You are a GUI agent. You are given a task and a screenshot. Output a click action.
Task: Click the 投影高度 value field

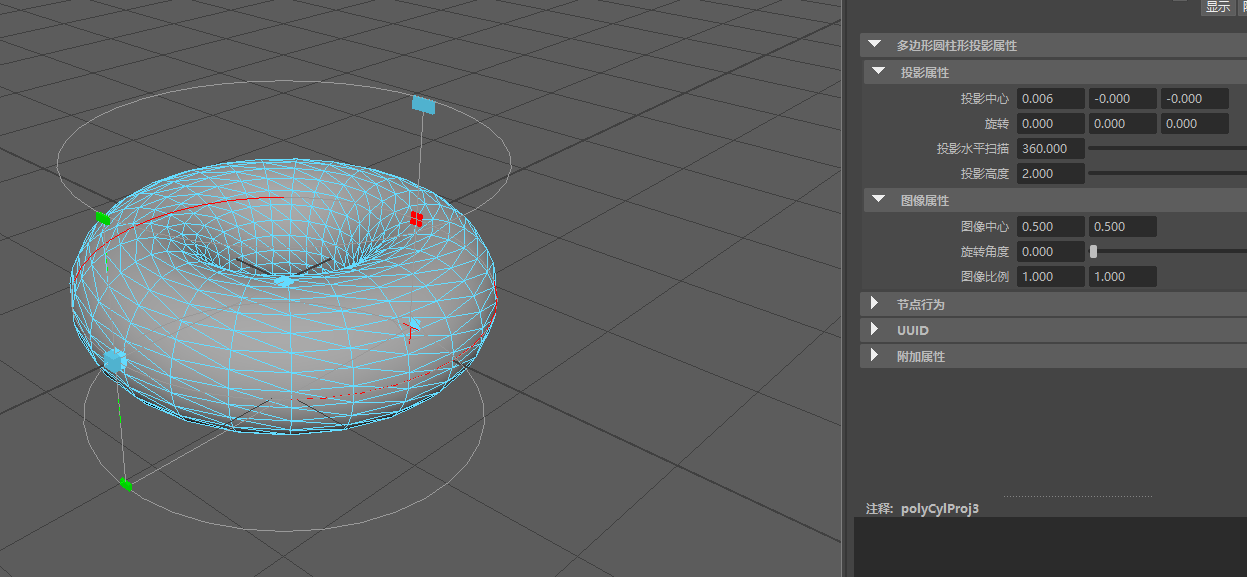(x=1051, y=173)
